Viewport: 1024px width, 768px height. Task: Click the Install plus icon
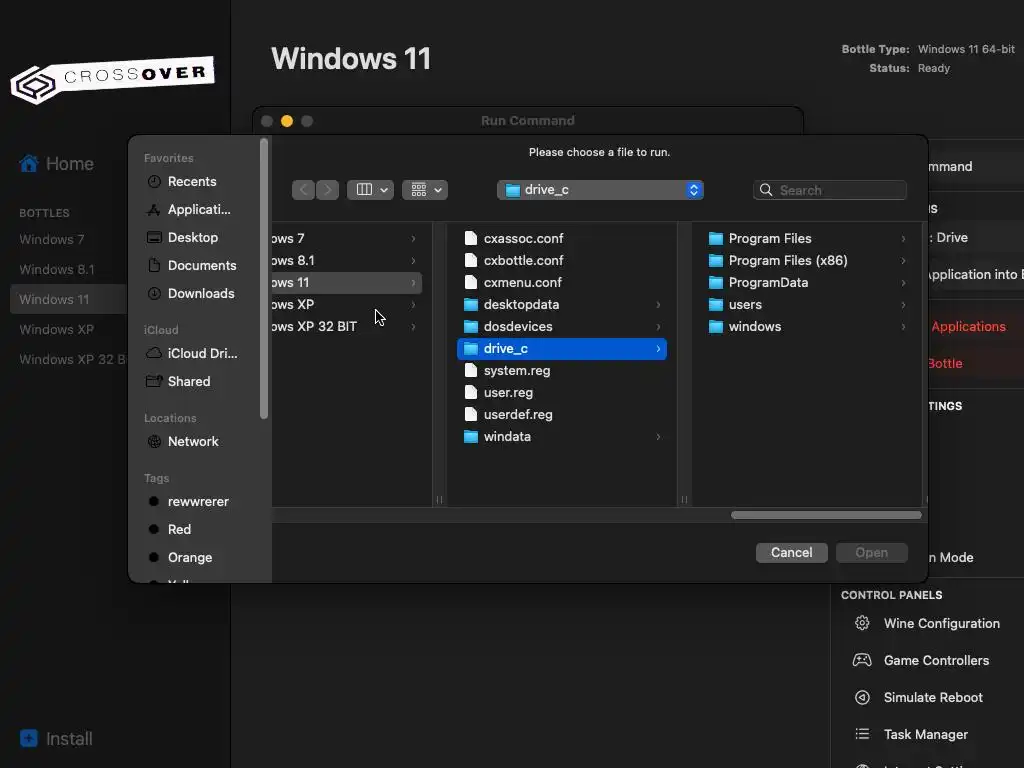point(29,738)
